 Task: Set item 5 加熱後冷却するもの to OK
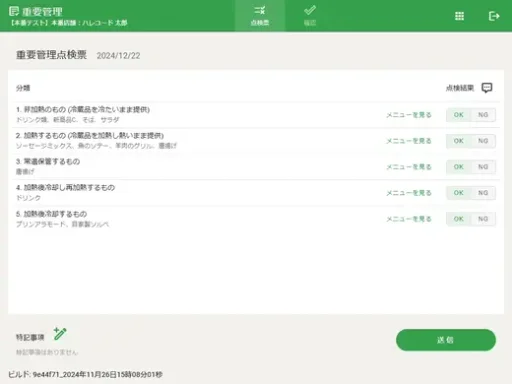[459, 219]
